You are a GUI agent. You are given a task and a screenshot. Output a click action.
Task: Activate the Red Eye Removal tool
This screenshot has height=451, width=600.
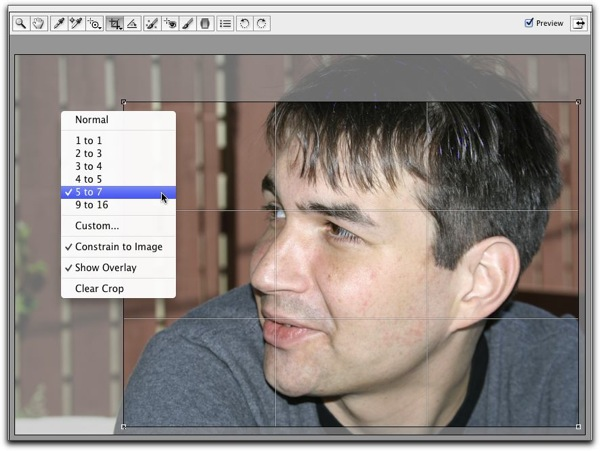click(169, 23)
